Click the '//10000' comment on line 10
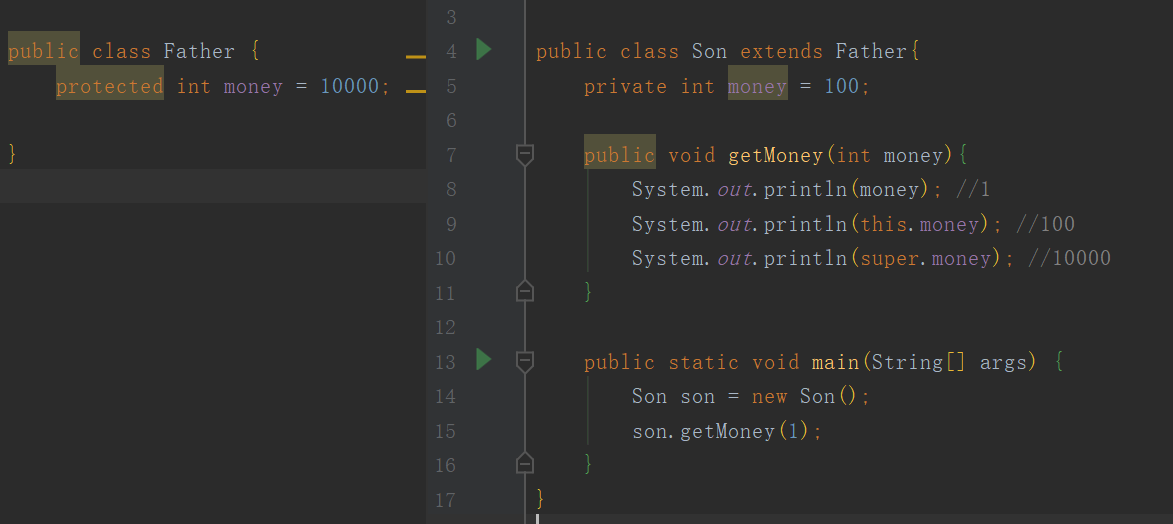The image size is (1173, 524). [x=1069, y=258]
